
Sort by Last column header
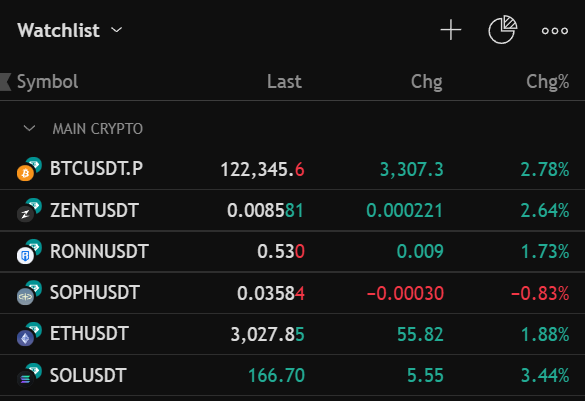pyautogui.click(x=284, y=81)
